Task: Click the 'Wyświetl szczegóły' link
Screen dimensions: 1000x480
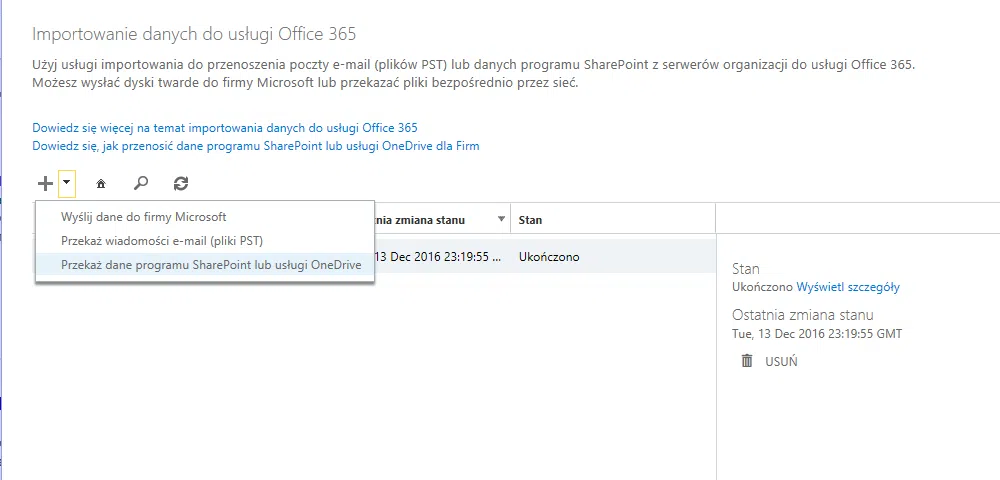Action: 848,287
